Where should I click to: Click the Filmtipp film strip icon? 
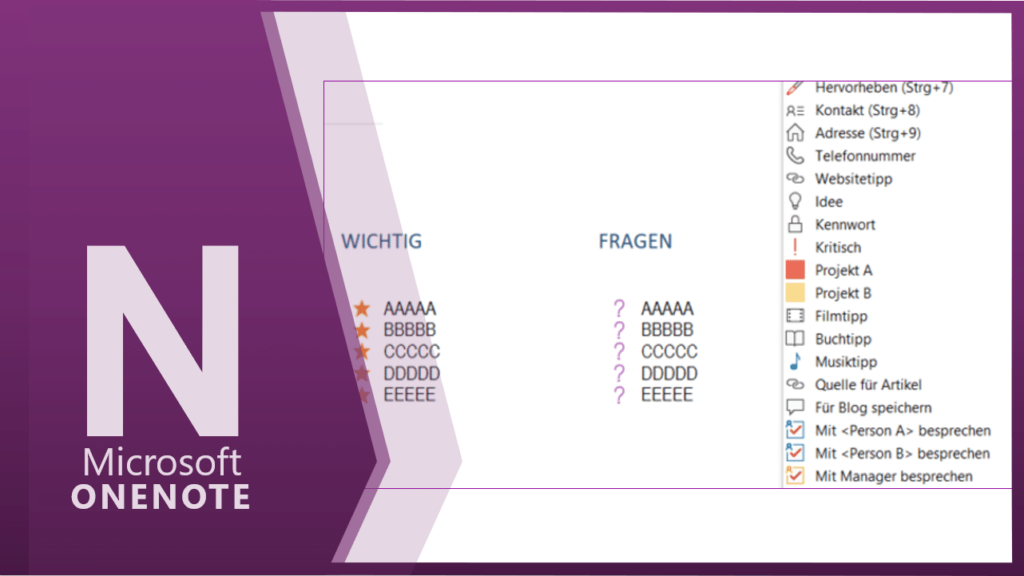click(x=795, y=316)
